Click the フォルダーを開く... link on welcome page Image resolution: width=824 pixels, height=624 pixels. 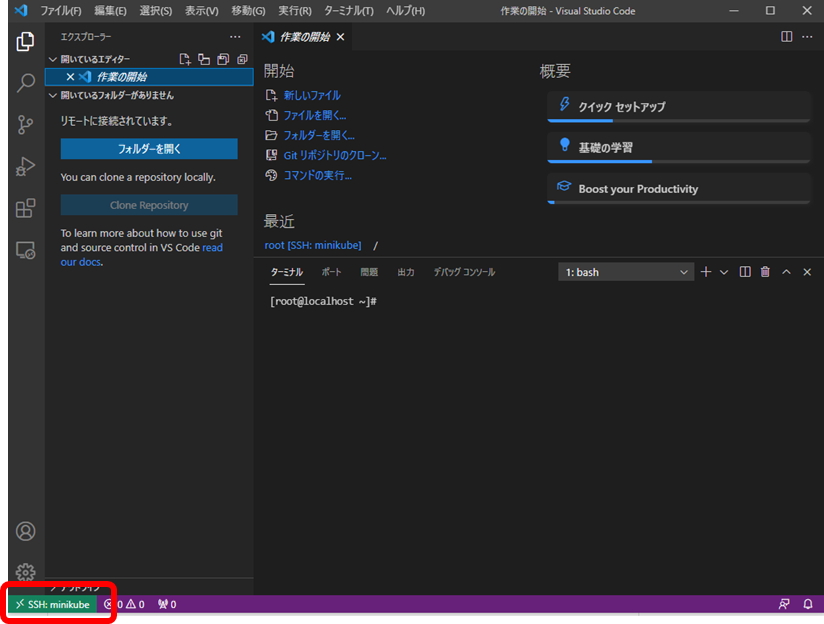[x=319, y=135]
